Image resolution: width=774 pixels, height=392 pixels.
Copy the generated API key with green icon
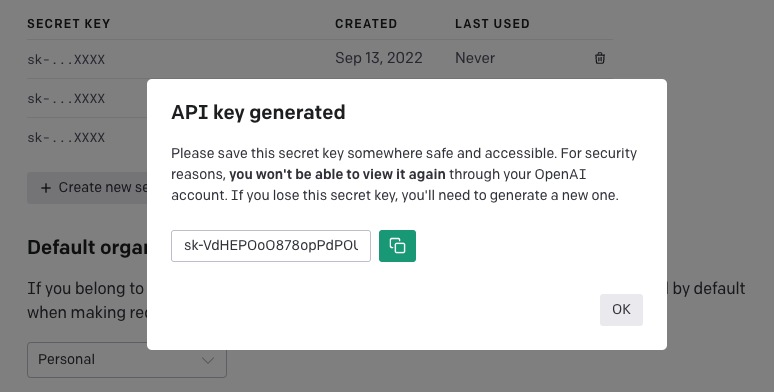[397, 246]
